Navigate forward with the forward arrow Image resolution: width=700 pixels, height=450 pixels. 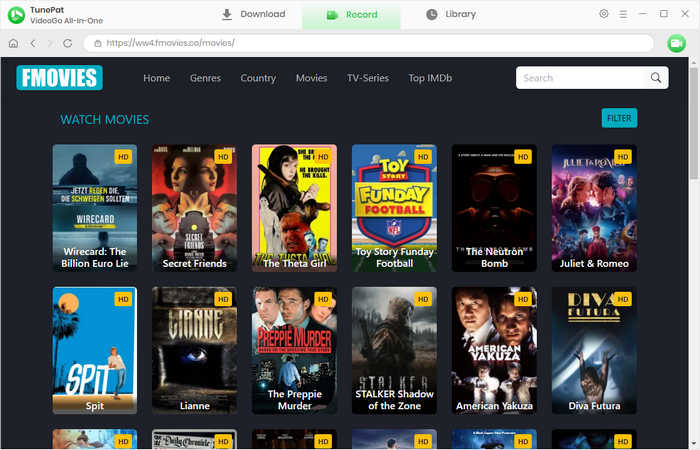pyautogui.click(x=50, y=43)
